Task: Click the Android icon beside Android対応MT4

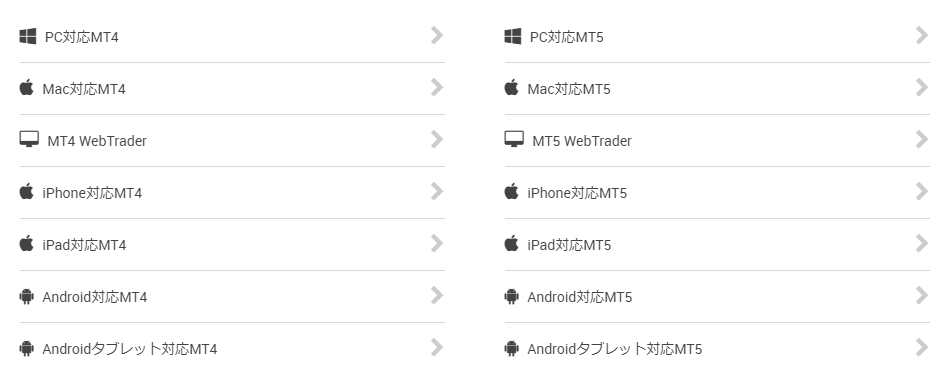Action: pyautogui.click(x=27, y=296)
